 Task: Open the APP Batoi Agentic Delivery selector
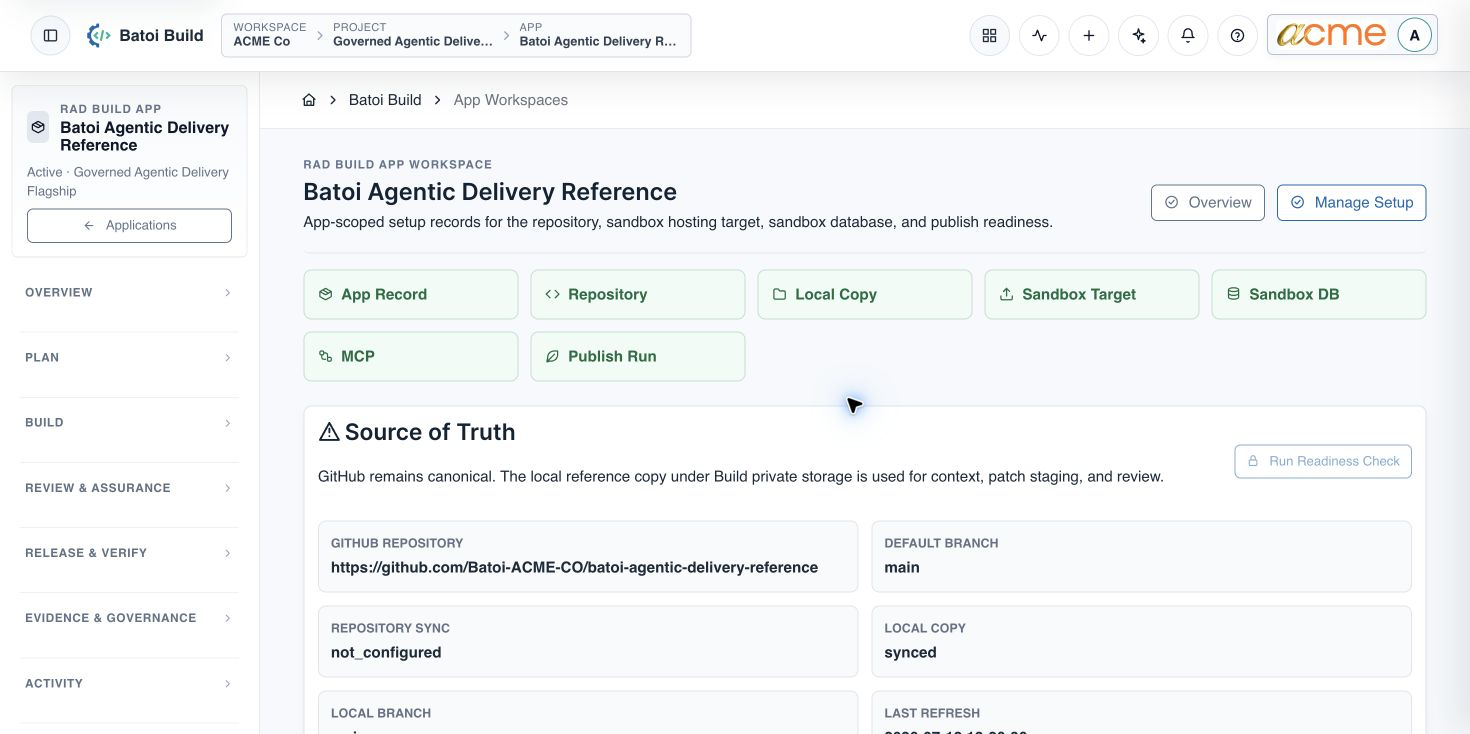tap(599, 35)
